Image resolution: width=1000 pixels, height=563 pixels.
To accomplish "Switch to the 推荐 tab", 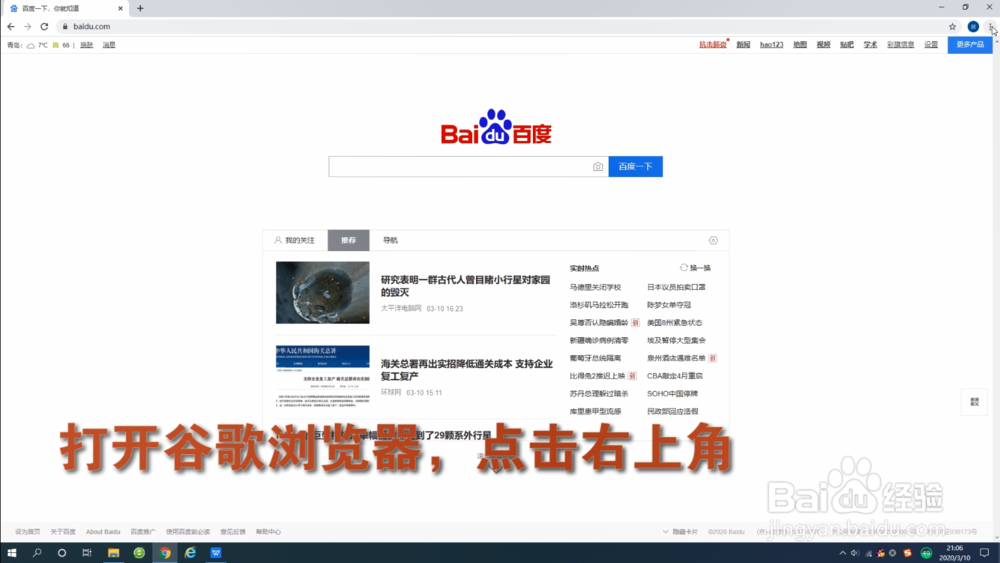I will coord(348,240).
